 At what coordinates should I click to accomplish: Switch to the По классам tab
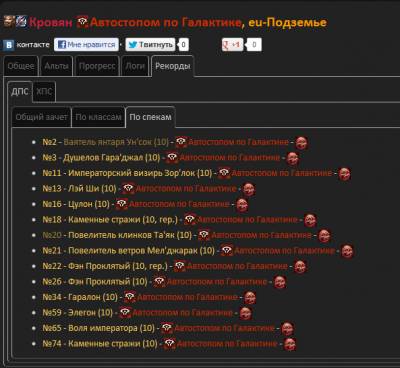98,117
